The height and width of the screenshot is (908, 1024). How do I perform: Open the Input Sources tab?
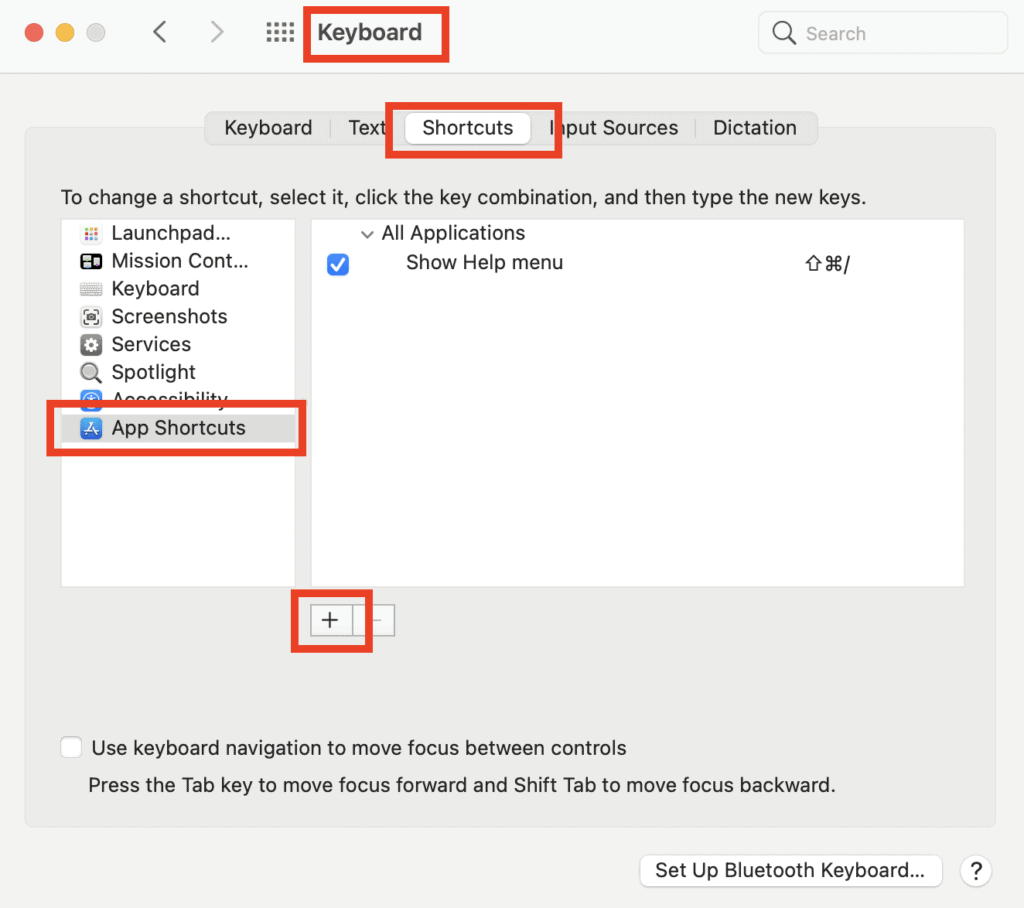[x=613, y=127]
